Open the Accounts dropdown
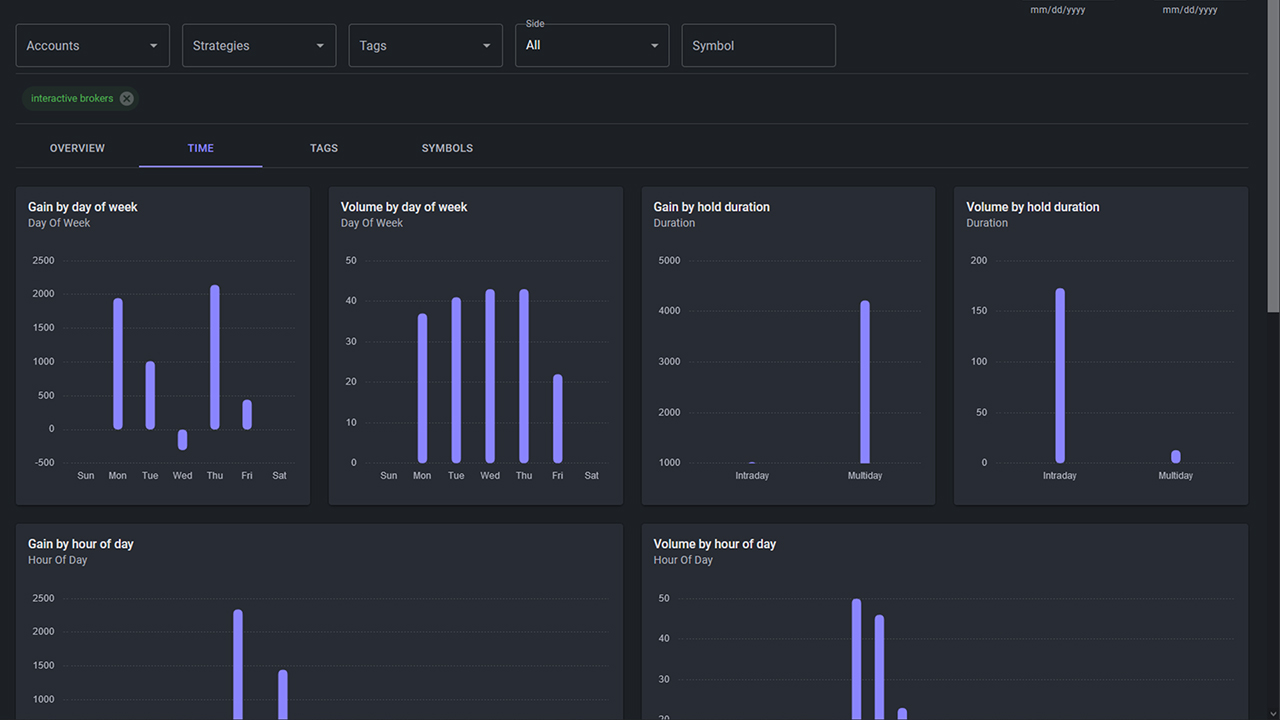The width and height of the screenshot is (1280, 720). pyautogui.click(x=92, y=46)
